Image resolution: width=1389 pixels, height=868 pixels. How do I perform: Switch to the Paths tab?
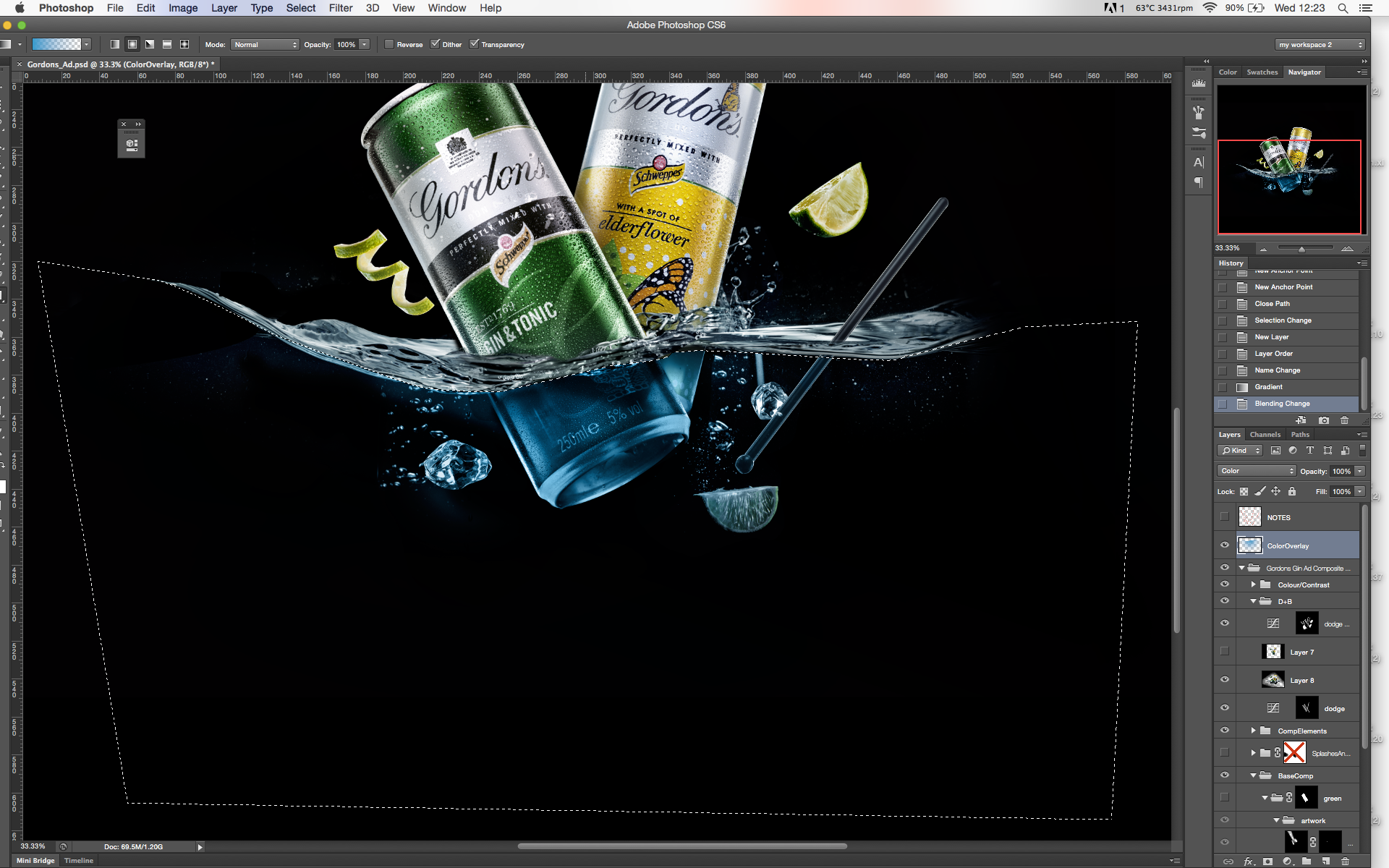click(1300, 435)
